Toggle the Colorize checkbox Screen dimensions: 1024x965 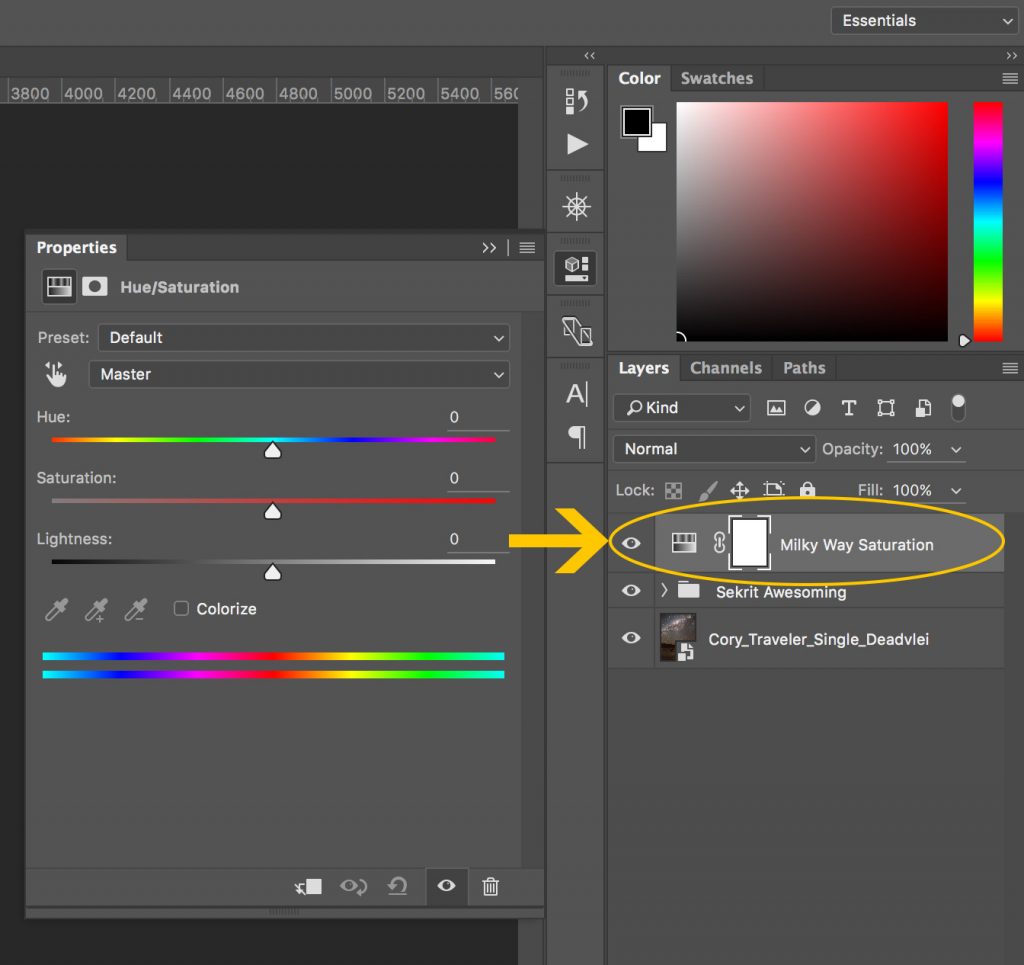click(x=181, y=608)
